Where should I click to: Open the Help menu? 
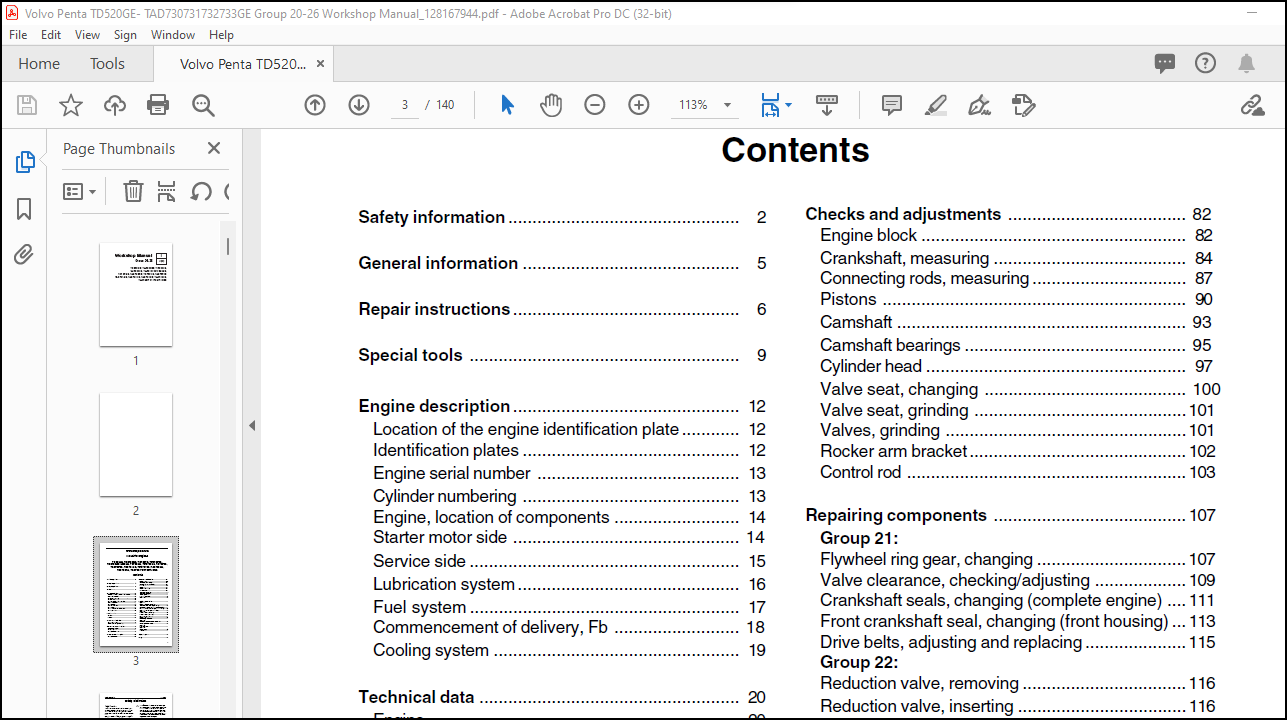[x=221, y=35]
